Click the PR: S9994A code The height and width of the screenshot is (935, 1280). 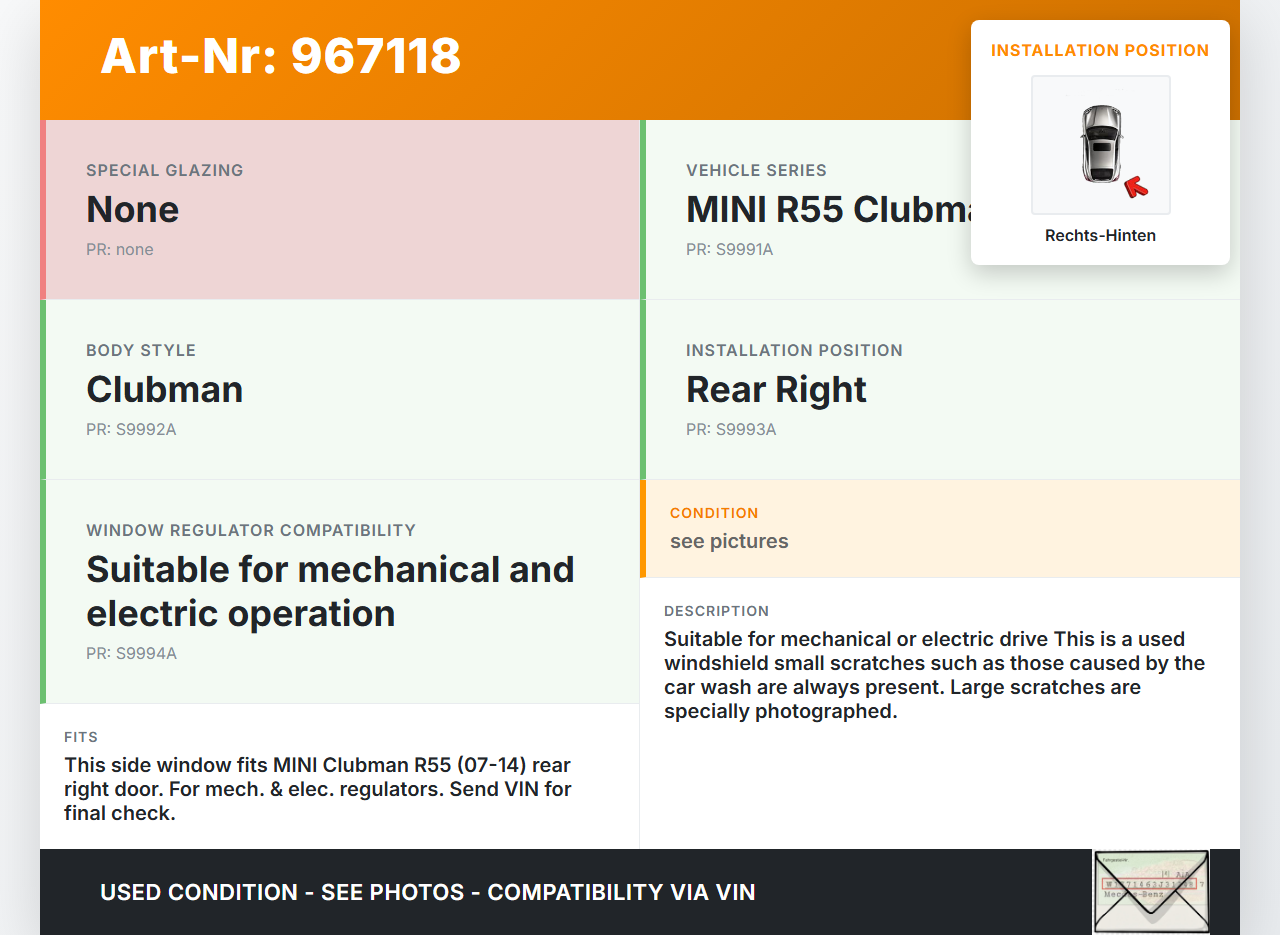[131, 654]
